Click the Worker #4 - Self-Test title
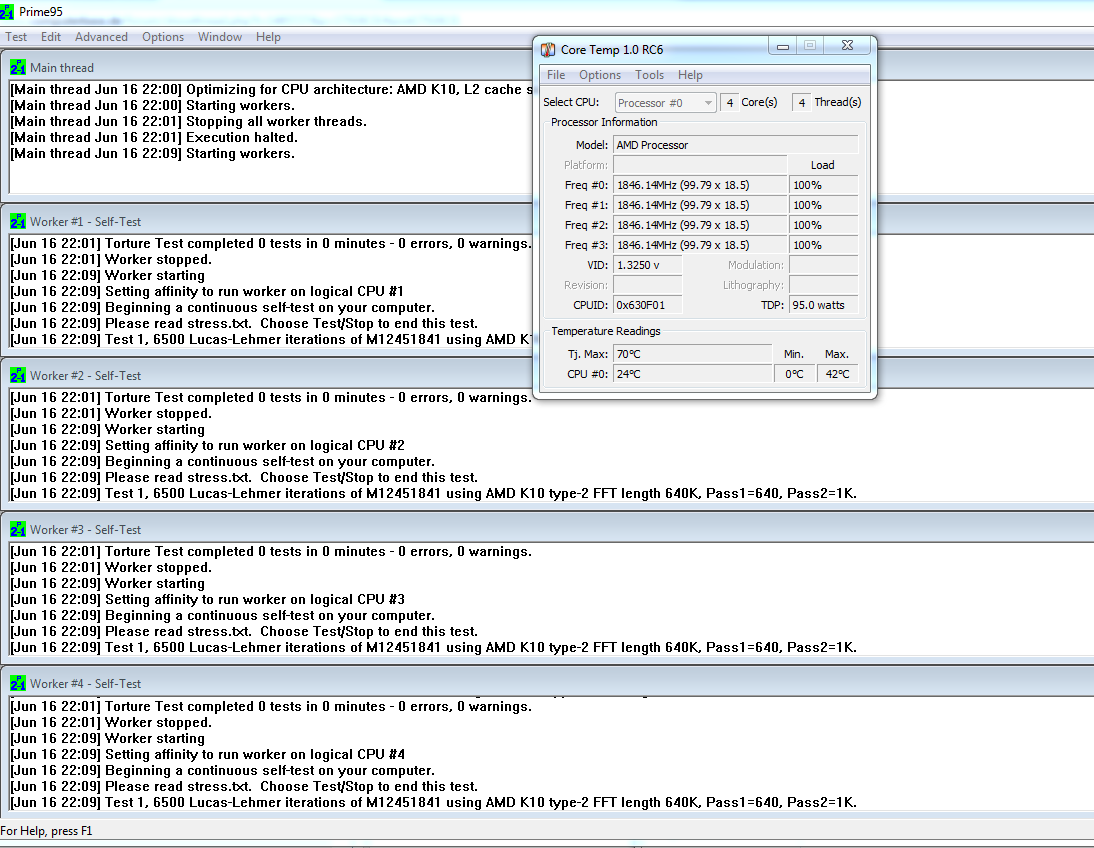Viewport: 1094px width, 848px height. (85, 684)
